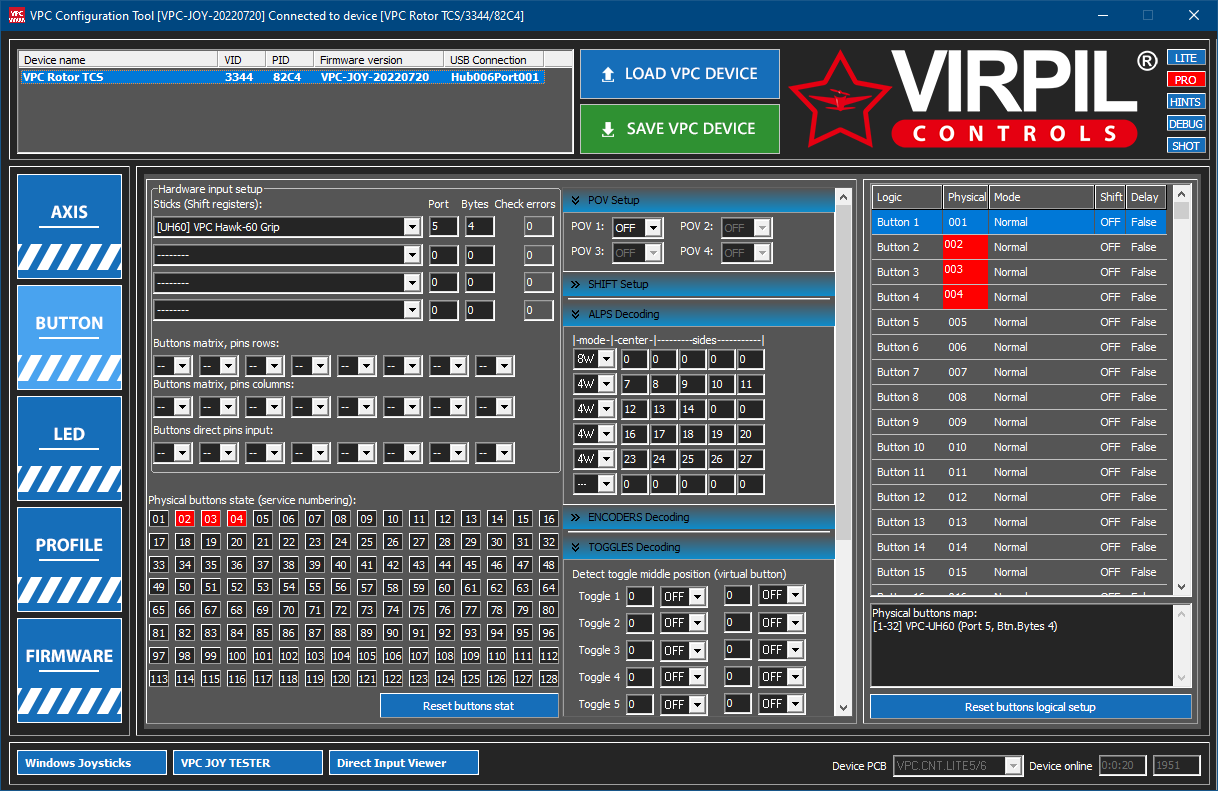Viewport: 1218px width, 791px height.
Task: Collapse the POV Setup section chevron
Action: click(x=576, y=200)
